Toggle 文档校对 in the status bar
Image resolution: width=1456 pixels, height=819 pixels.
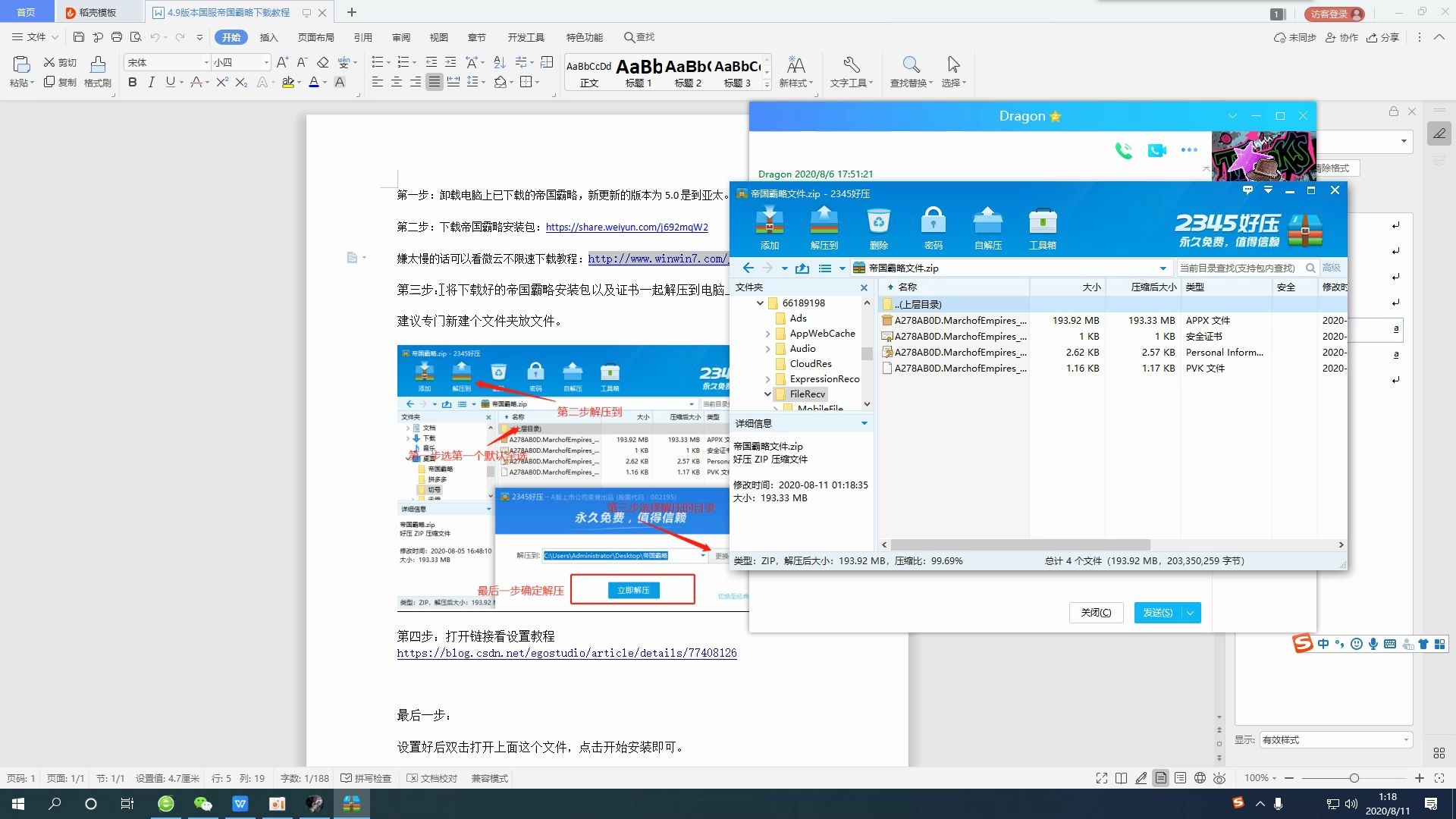point(432,778)
